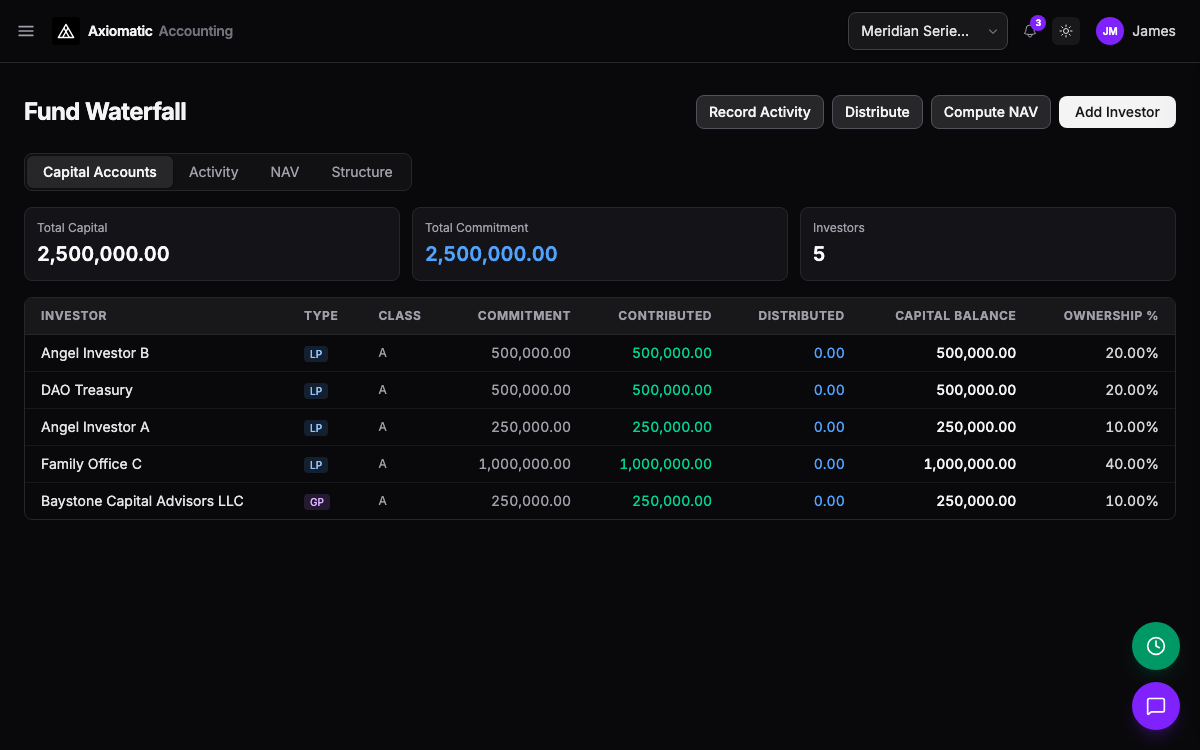Click Angel Investor B distributed 0.00
Screen dimensions: 1200x750
click(x=829, y=353)
